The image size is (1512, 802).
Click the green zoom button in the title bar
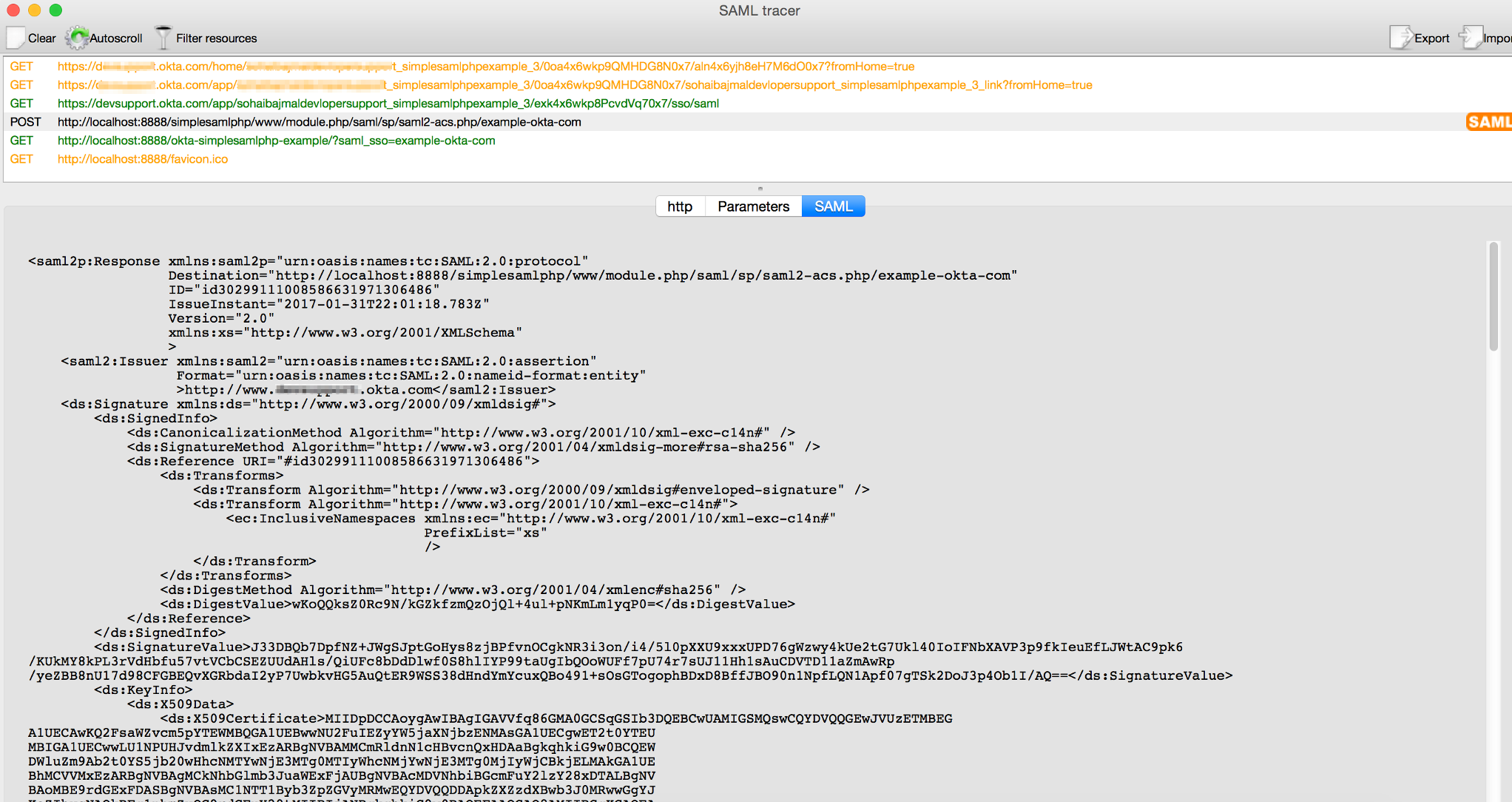coord(55,10)
